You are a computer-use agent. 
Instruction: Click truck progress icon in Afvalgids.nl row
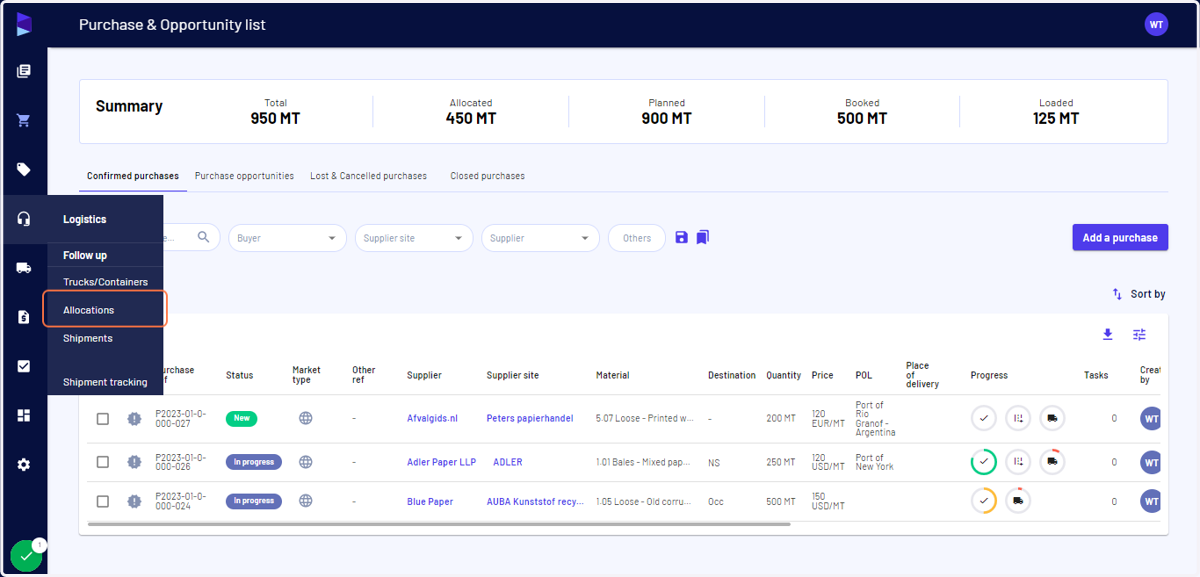[x=1052, y=418]
